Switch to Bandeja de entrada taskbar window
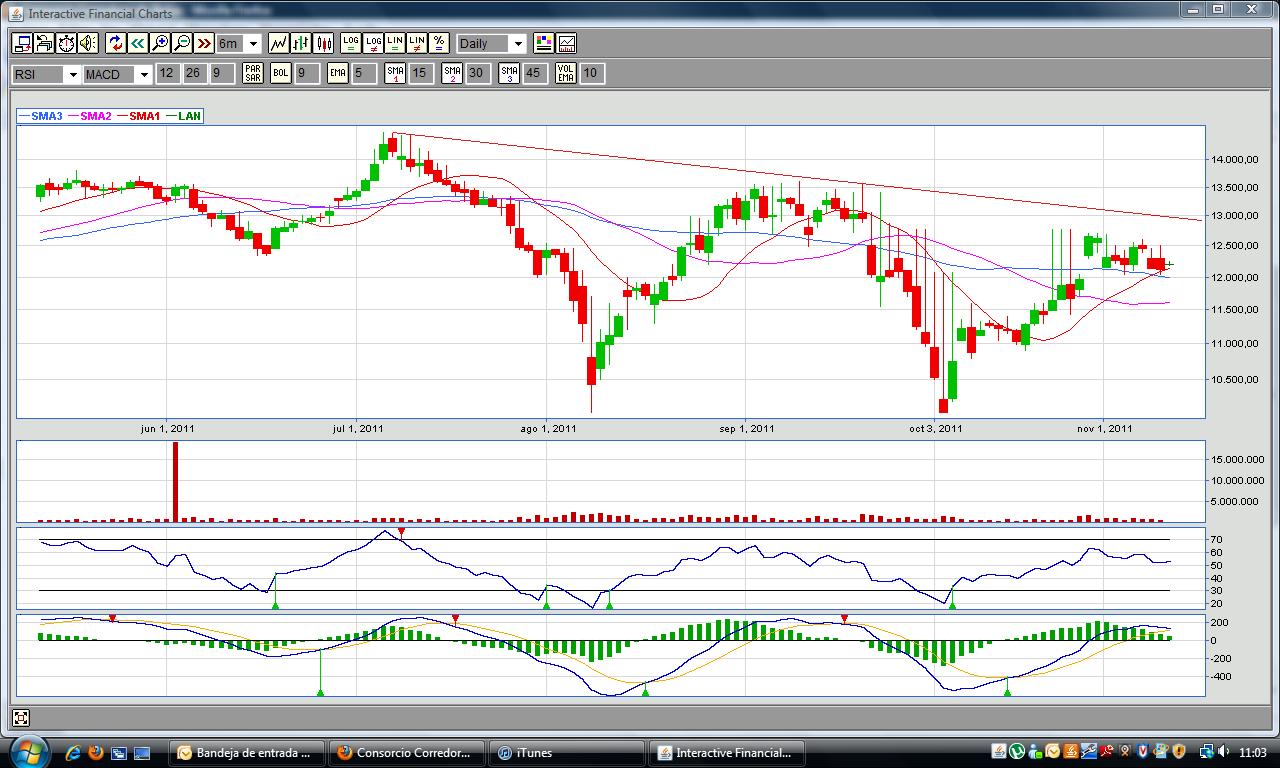Viewport: 1280px width, 768px height. [x=247, y=753]
